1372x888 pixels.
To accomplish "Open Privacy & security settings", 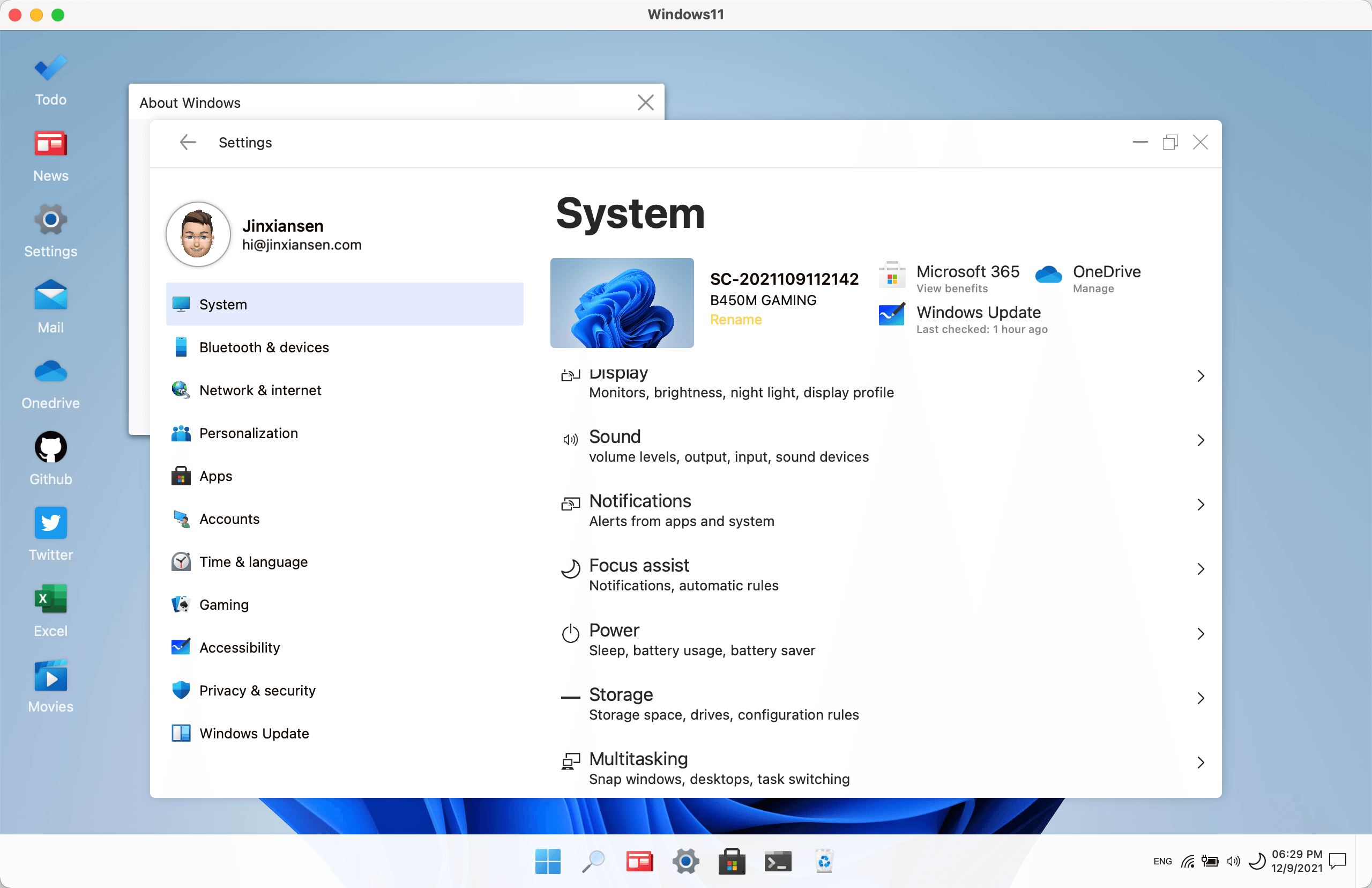I will 345,690.
